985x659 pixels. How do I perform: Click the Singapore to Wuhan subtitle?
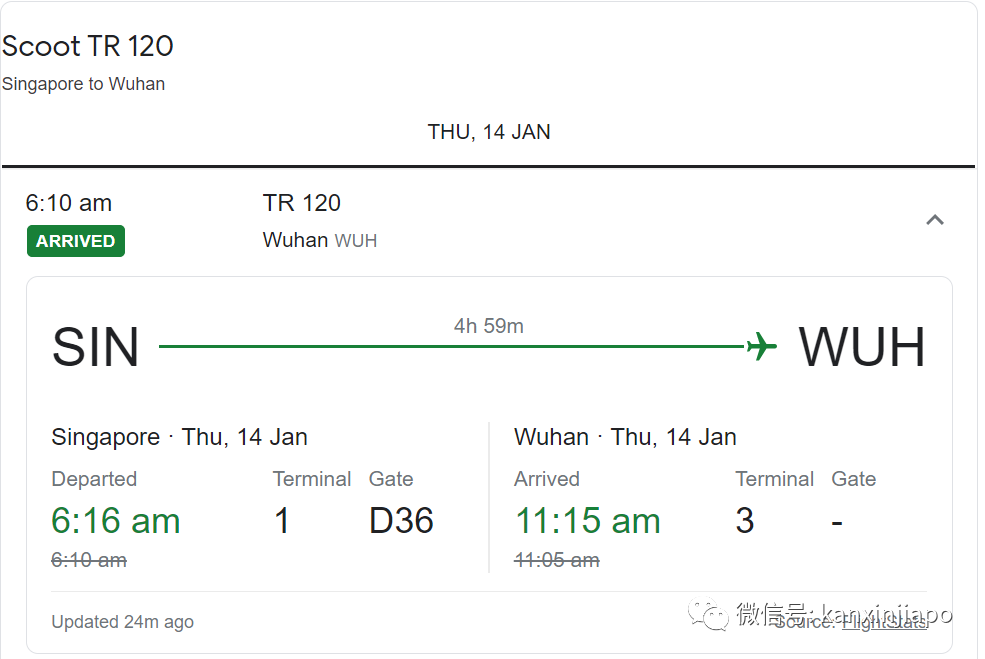click(84, 84)
